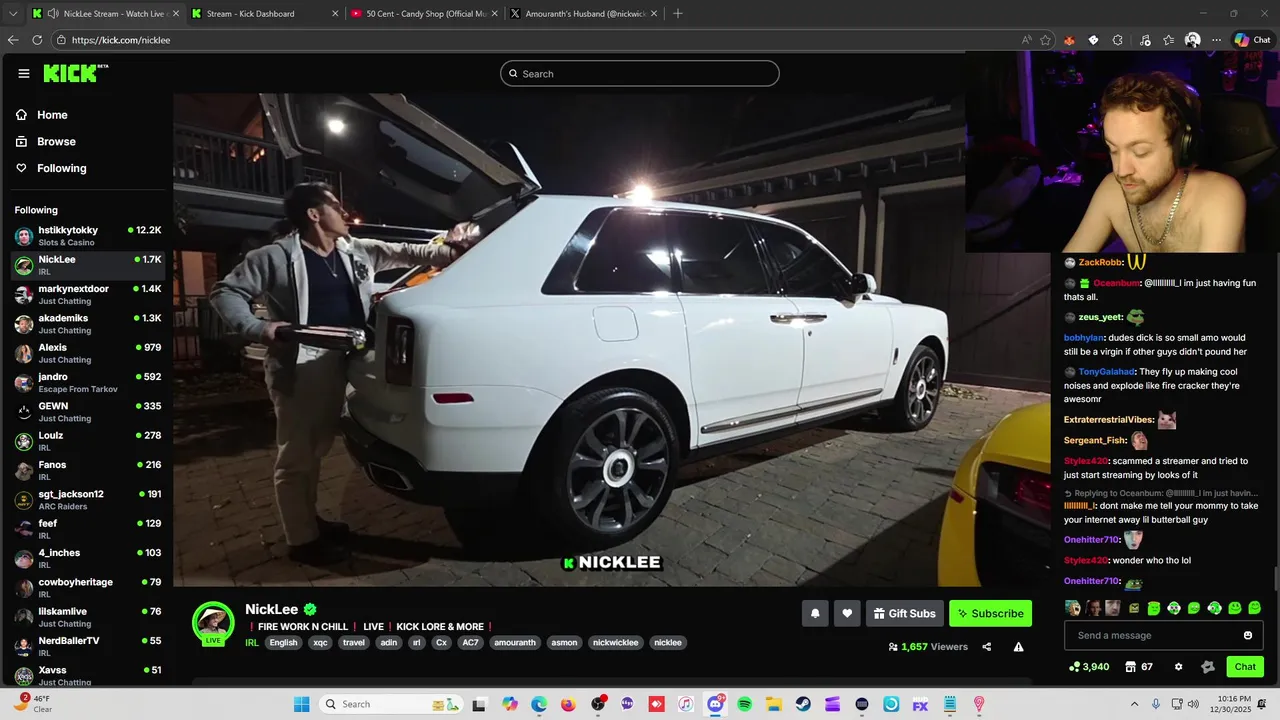
Task: Open cowboyheritage channel in Following list
Action: (88, 588)
